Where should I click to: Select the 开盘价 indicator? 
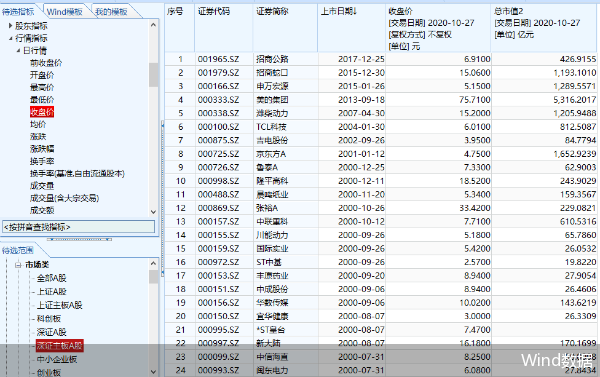coord(42,75)
